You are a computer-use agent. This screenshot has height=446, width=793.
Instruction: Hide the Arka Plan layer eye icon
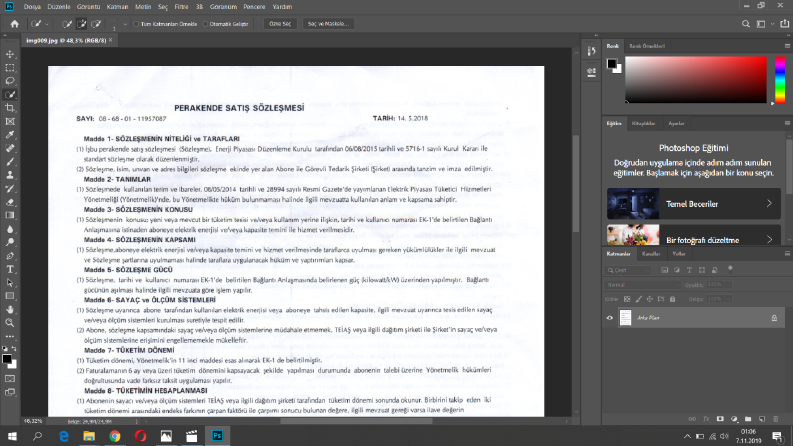point(610,318)
